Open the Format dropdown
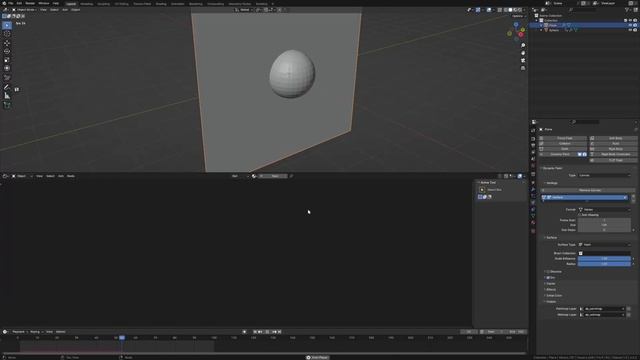 (x=604, y=210)
